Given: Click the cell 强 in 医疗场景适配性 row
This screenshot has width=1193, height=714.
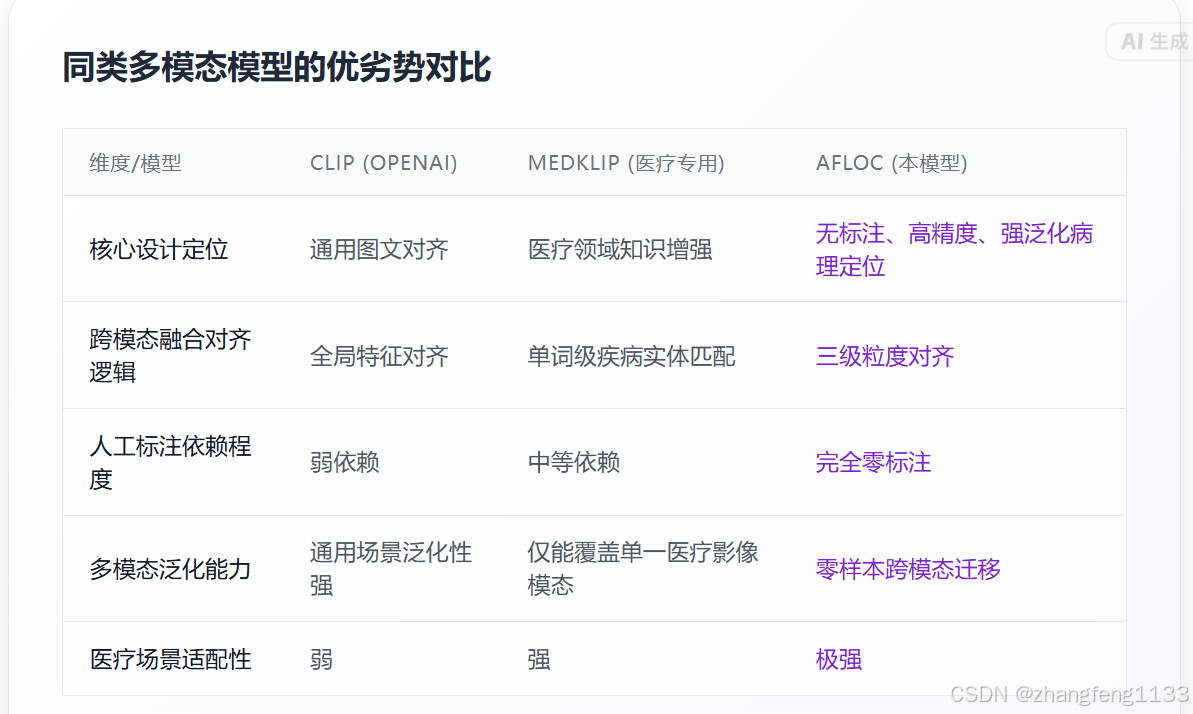Looking at the screenshot, I should (539, 659).
